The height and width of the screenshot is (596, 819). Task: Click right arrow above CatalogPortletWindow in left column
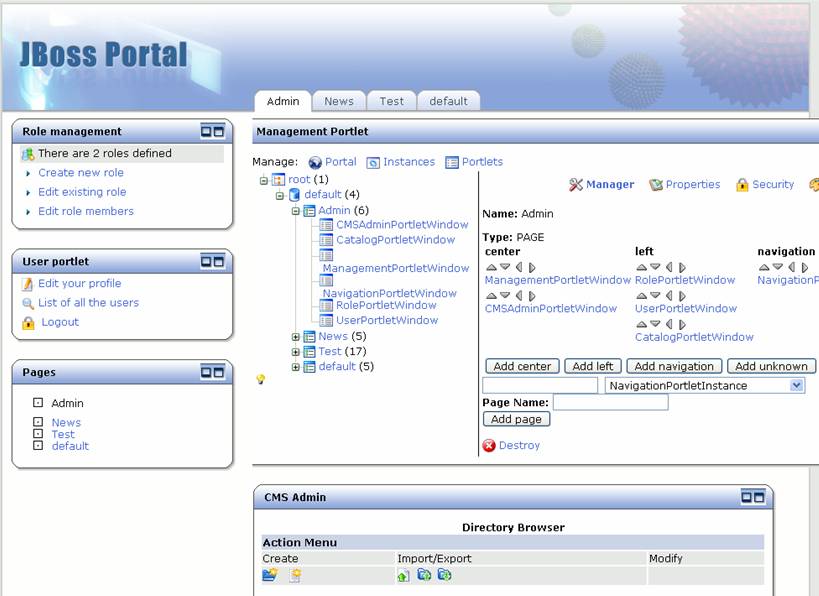point(682,324)
